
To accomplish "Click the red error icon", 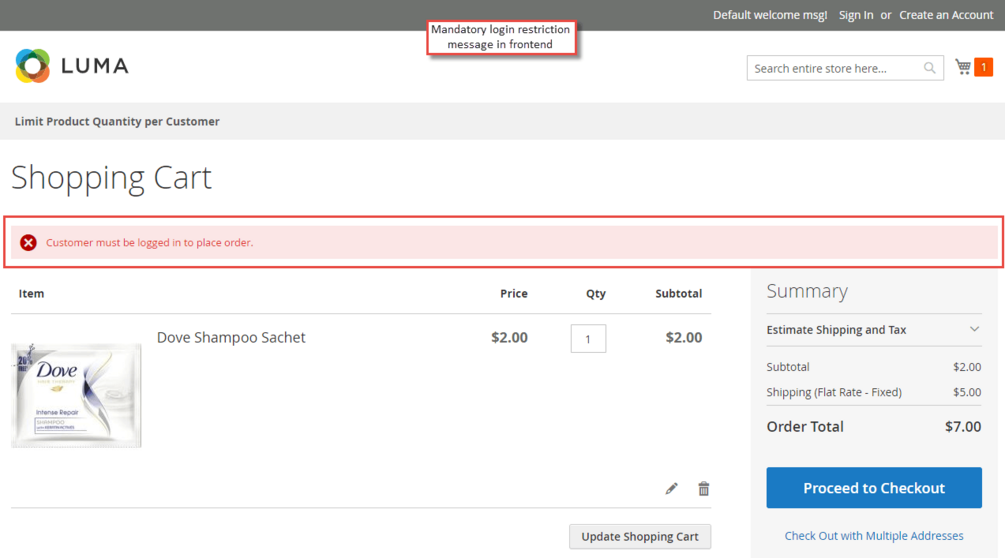I will point(28,243).
